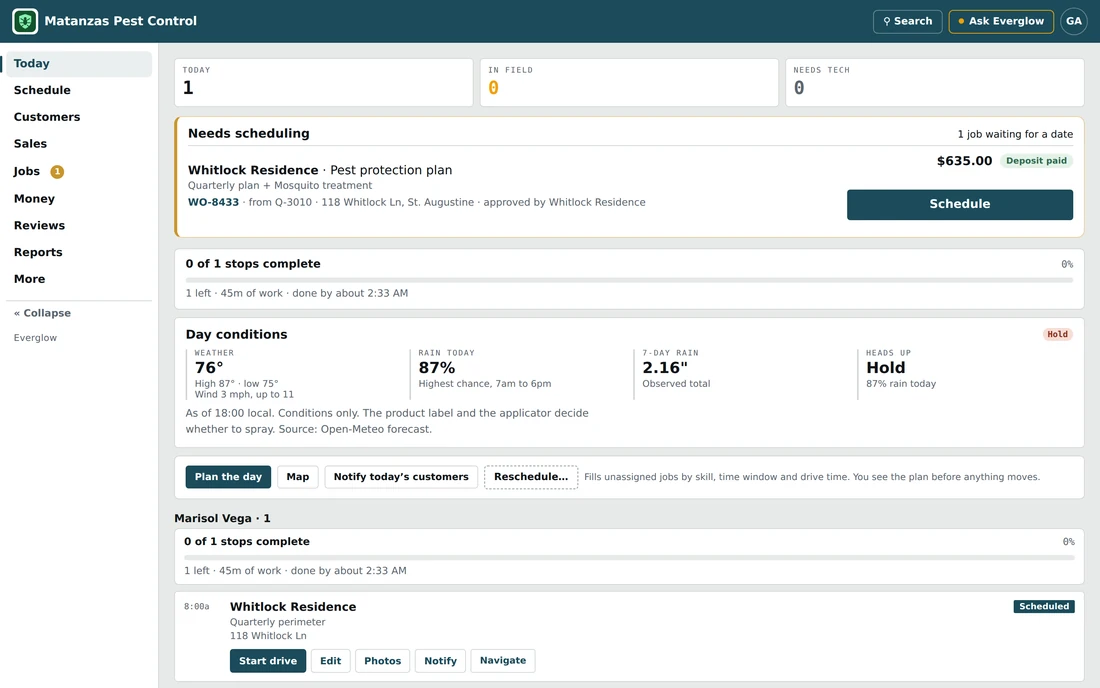Open the Reschedule... options

(x=531, y=477)
